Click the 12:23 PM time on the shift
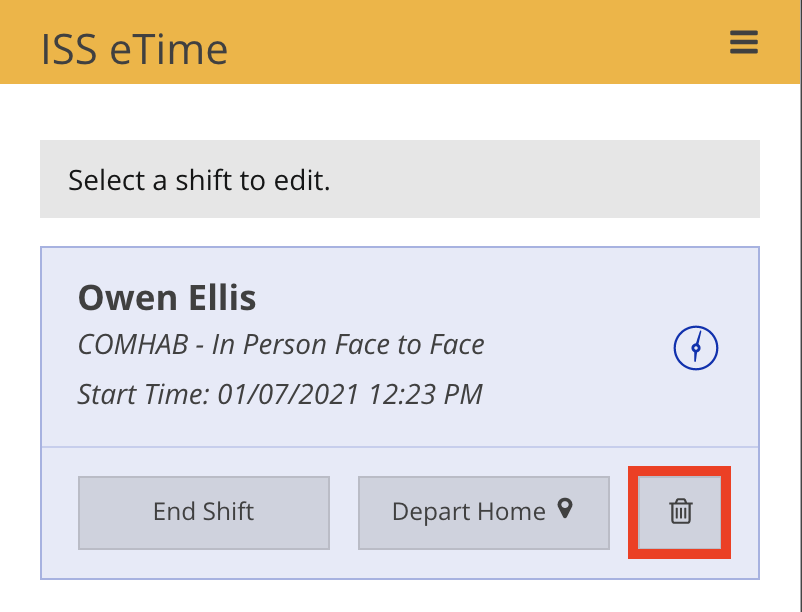 427,394
